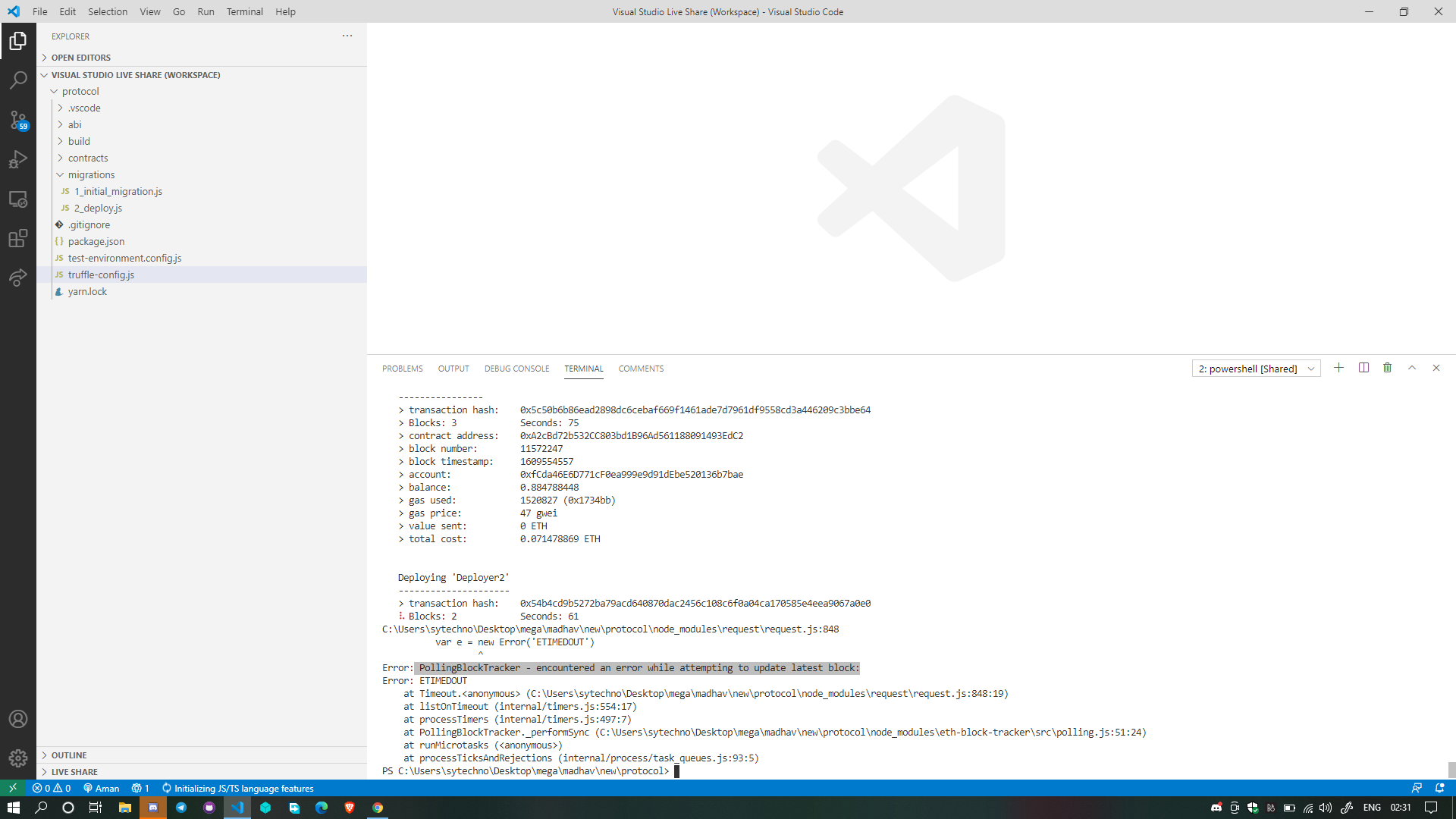Open the Remote Explorer view

[x=18, y=199]
